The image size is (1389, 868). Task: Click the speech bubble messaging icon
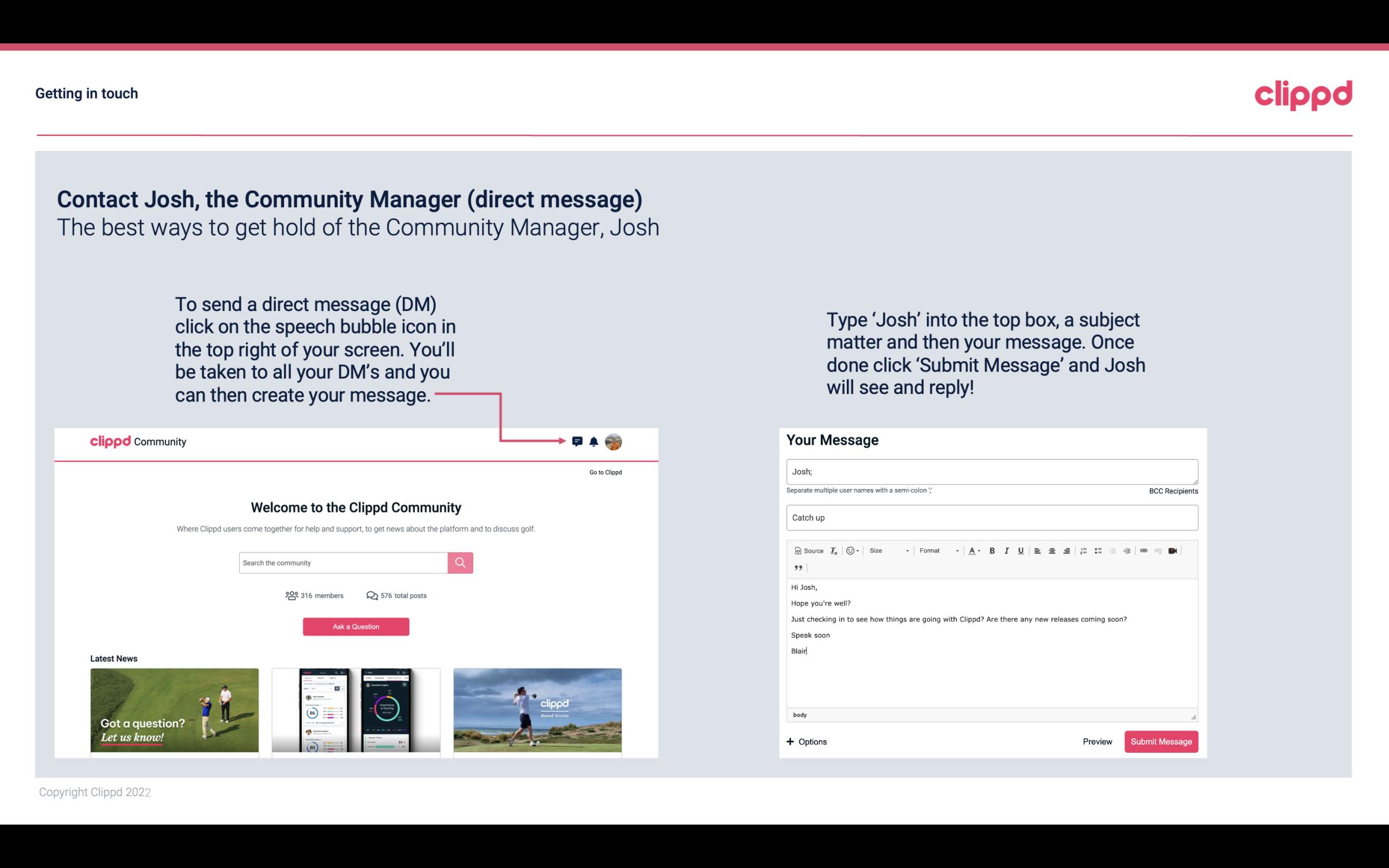(x=578, y=441)
